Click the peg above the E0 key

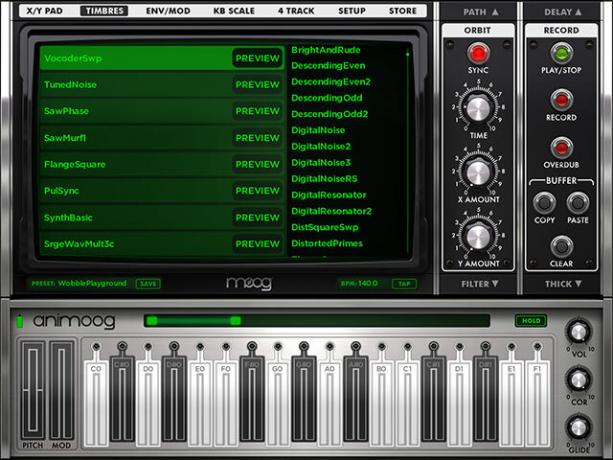pos(200,346)
